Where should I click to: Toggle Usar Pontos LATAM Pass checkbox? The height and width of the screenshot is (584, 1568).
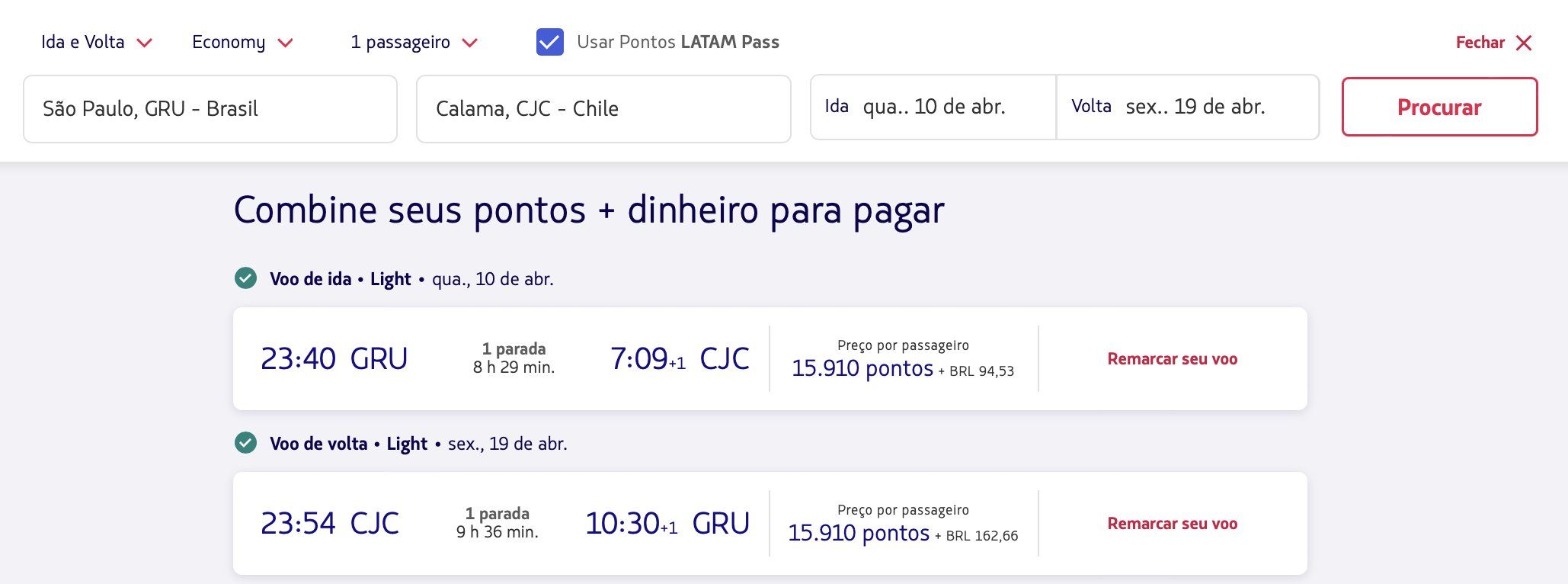[550, 42]
